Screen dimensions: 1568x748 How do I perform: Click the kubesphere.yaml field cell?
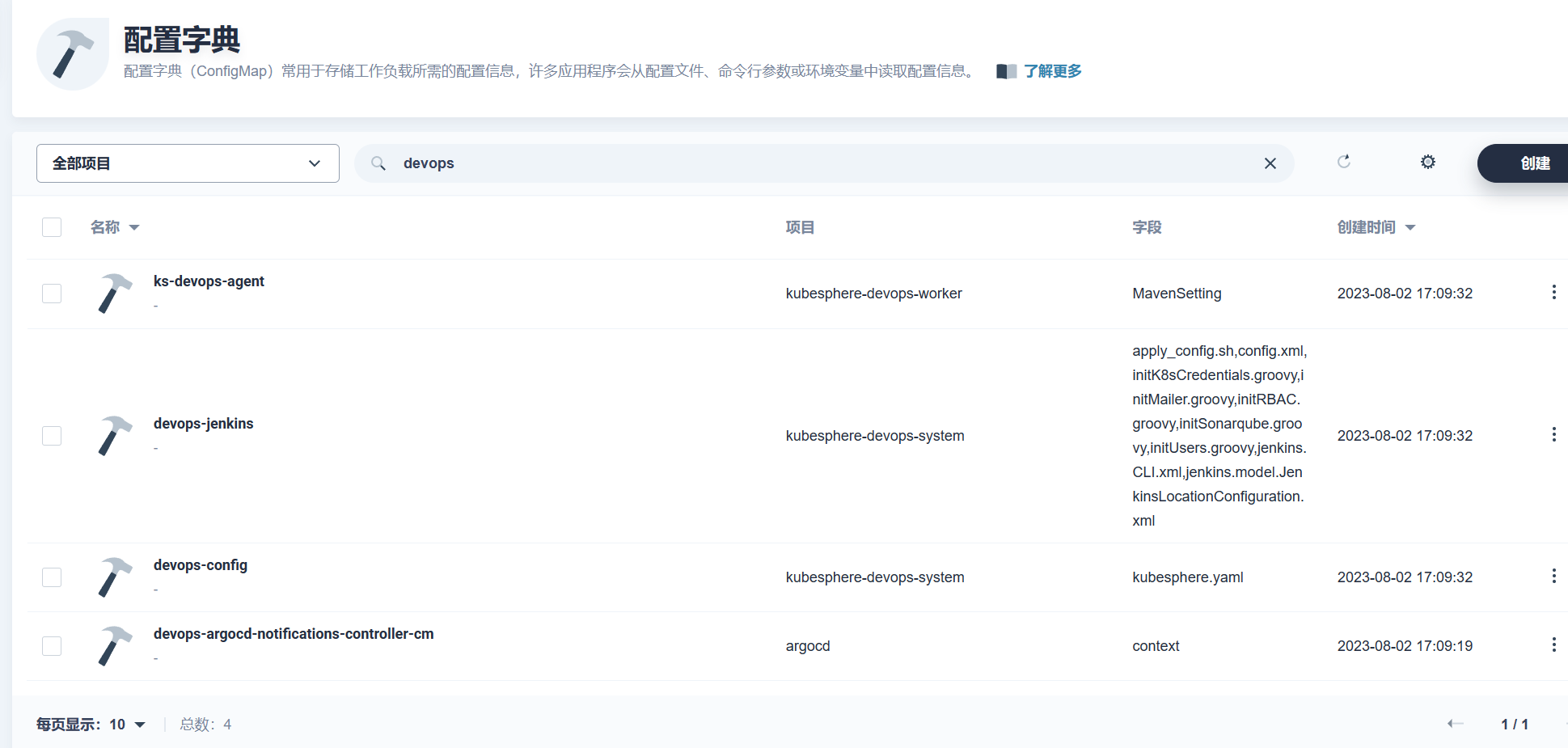1188,577
